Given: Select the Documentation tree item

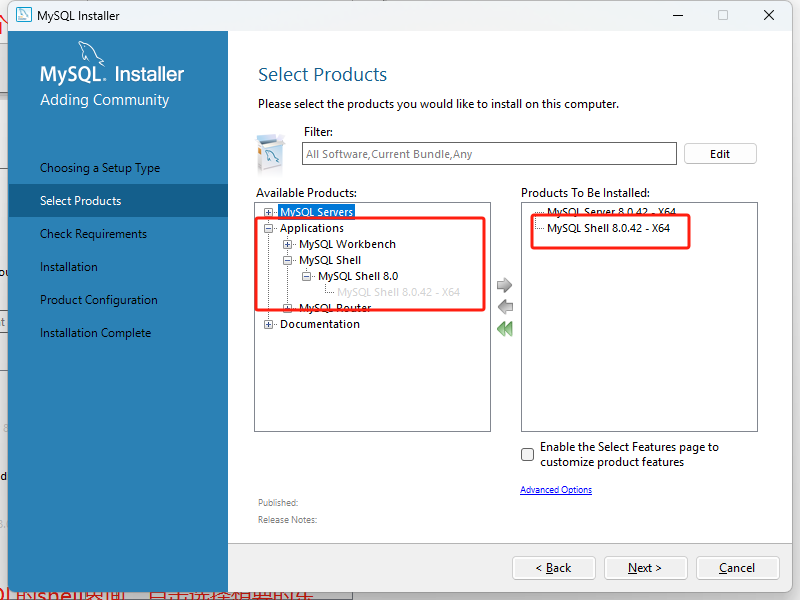Looking at the screenshot, I should [x=320, y=324].
